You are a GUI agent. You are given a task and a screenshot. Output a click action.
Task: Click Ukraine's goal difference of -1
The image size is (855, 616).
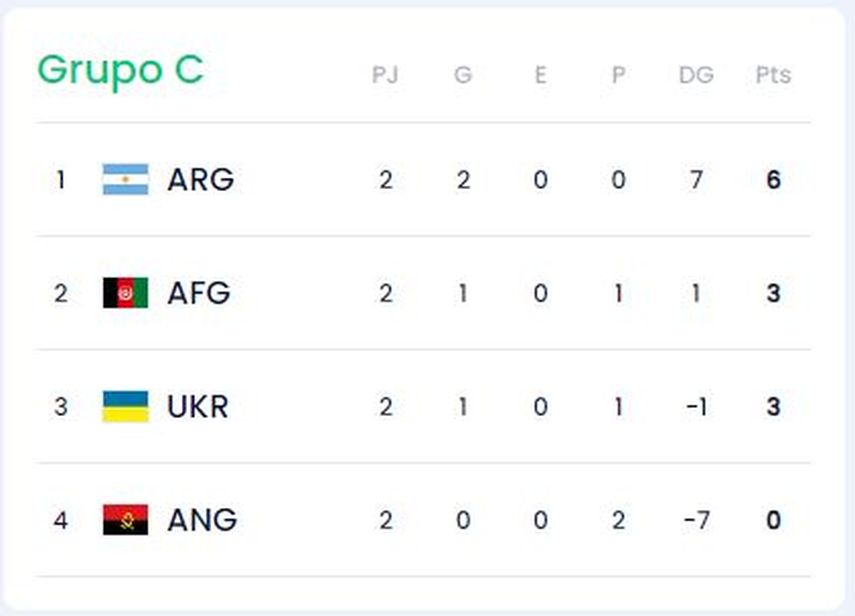pos(696,407)
